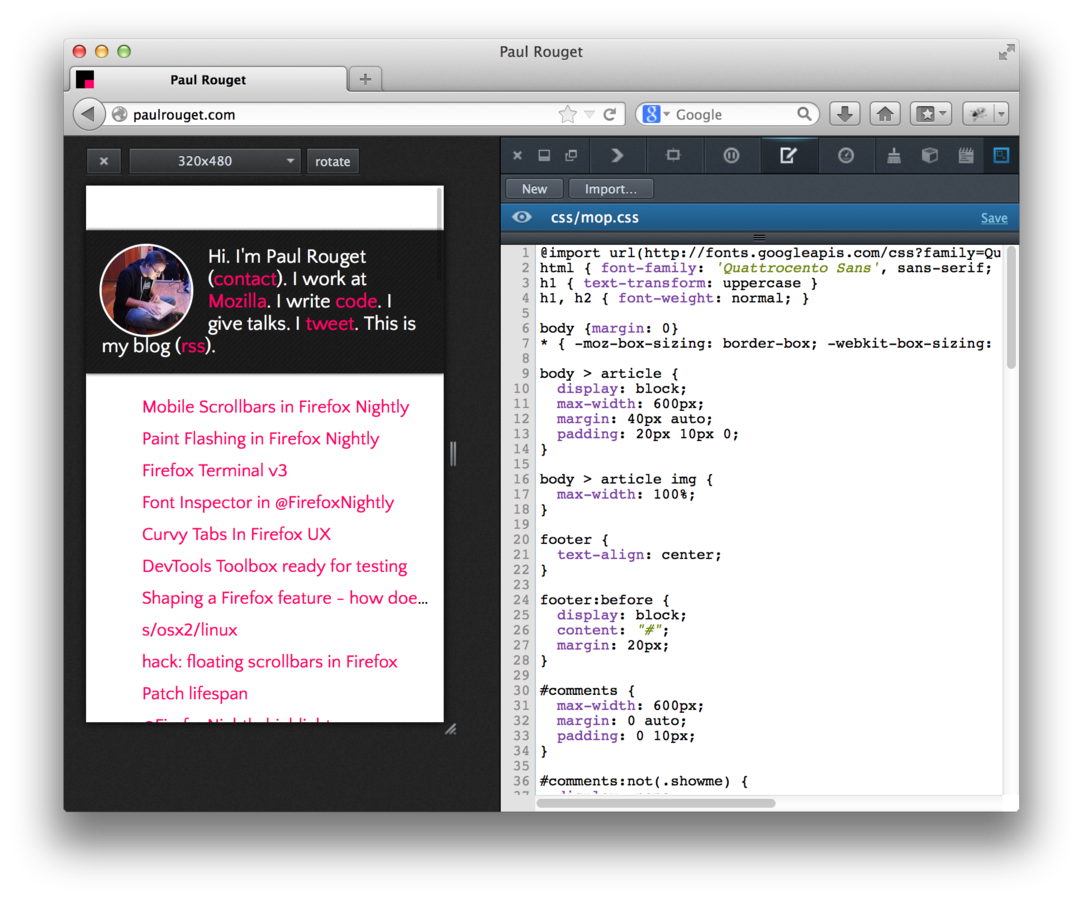Open the Web Console tool
Screen dimensions: 1083x900
(x=617, y=155)
